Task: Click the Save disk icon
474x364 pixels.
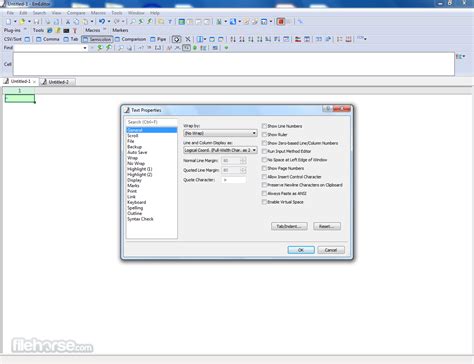Action: click(36, 21)
